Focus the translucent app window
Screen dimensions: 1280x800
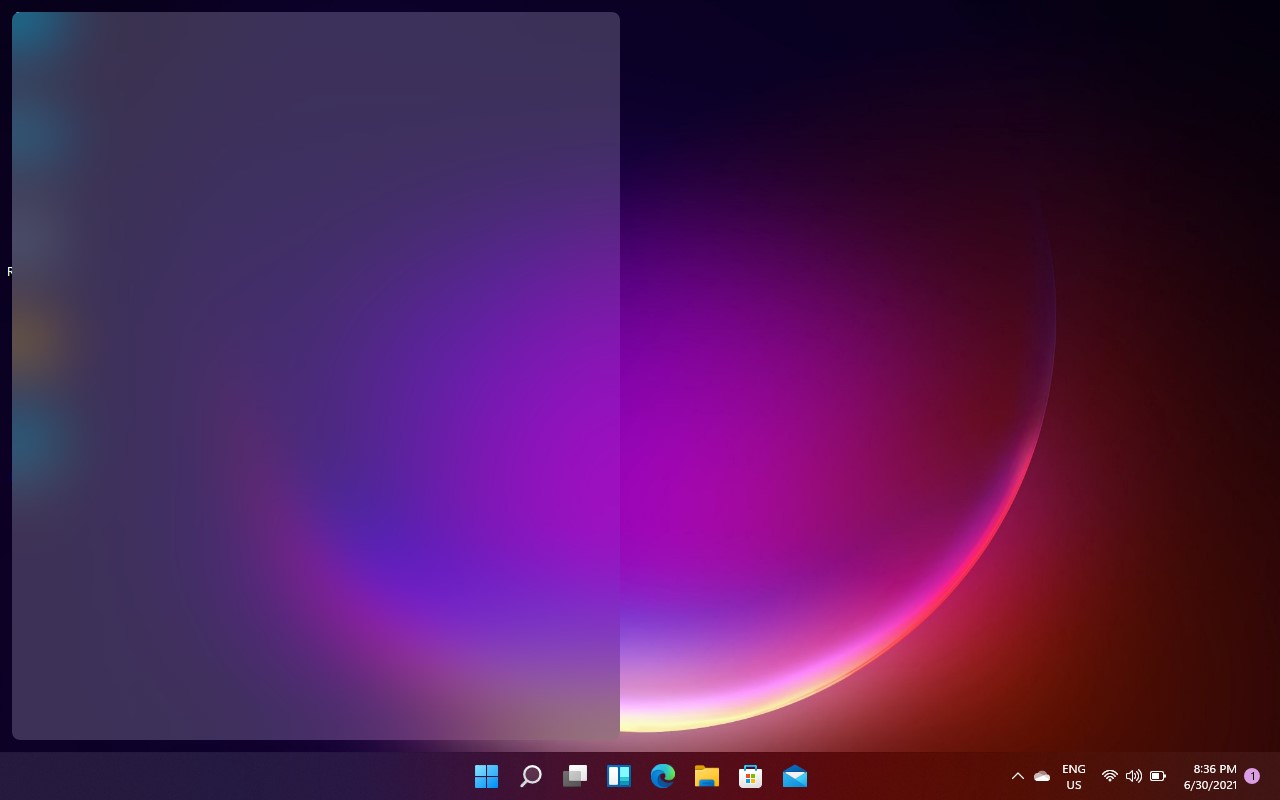pyautogui.click(x=315, y=375)
